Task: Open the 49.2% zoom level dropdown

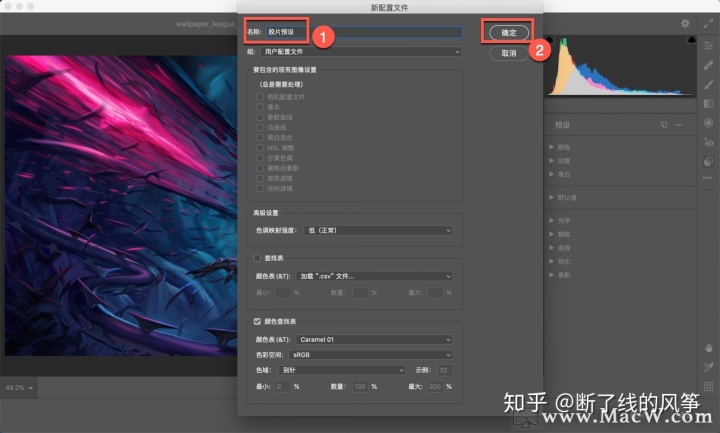Action: 19,388
